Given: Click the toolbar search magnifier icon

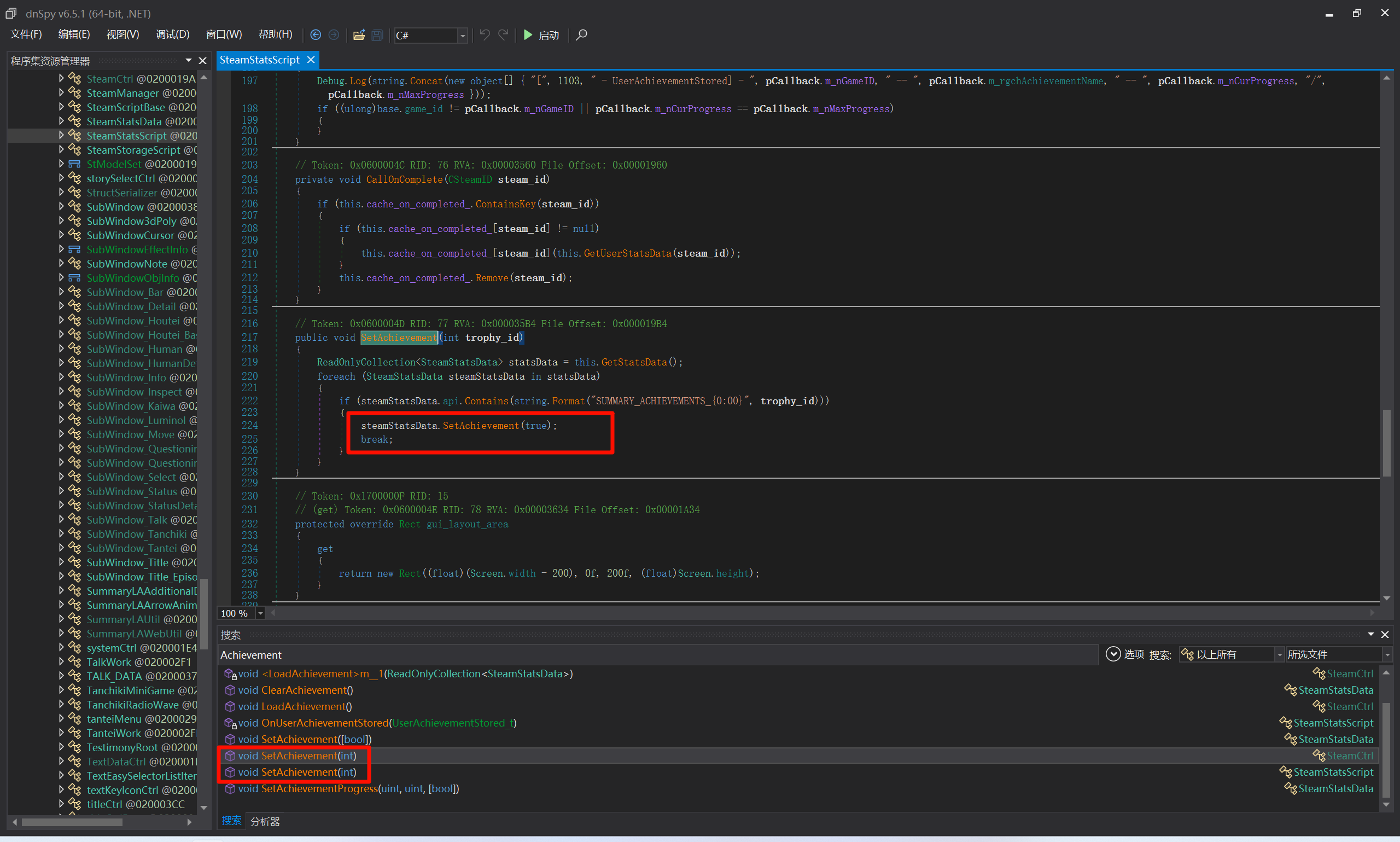Looking at the screenshot, I should point(581,35).
